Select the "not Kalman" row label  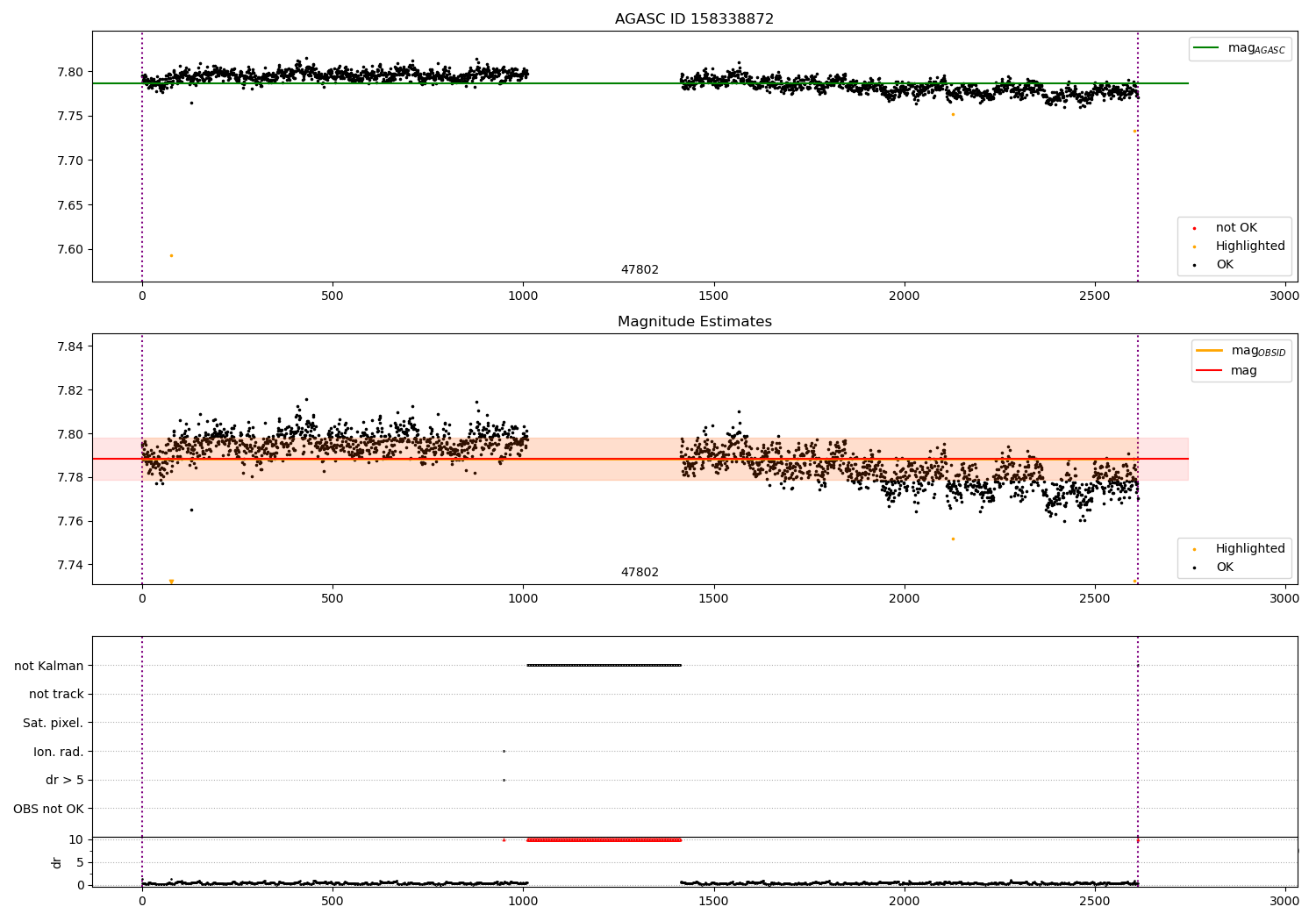coord(49,666)
